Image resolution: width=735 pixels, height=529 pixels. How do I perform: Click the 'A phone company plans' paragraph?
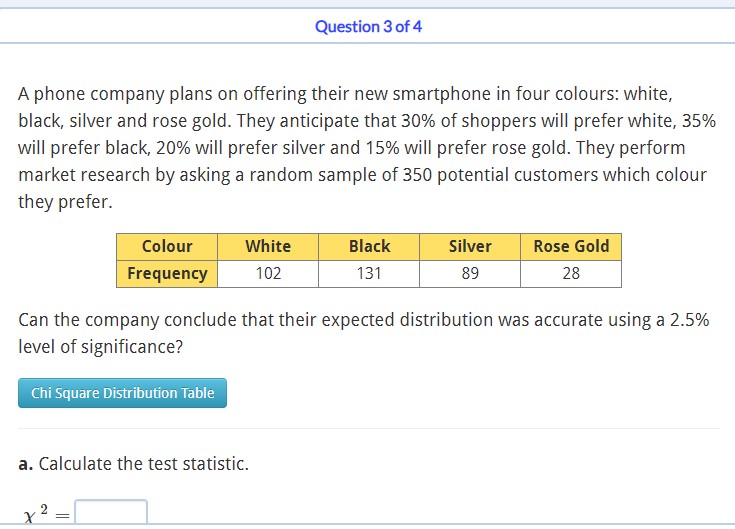(367, 148)
